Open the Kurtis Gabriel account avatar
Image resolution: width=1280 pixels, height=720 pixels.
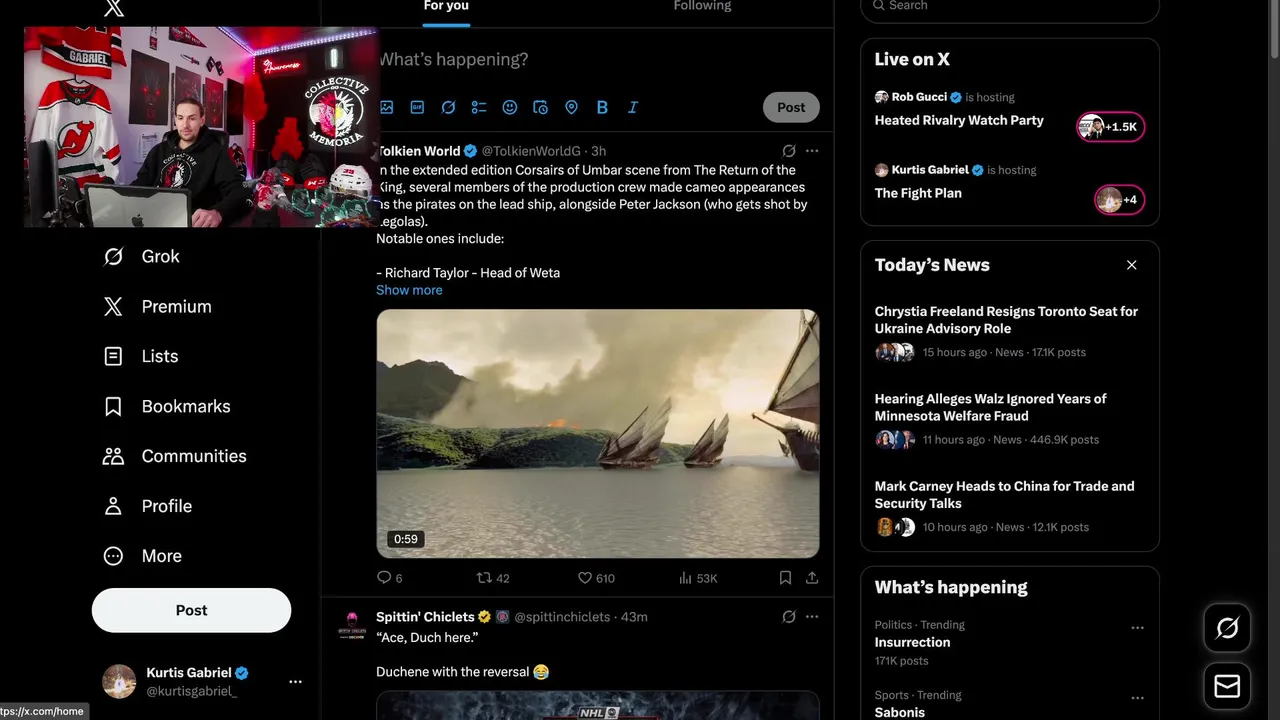[x=119, y=681]
